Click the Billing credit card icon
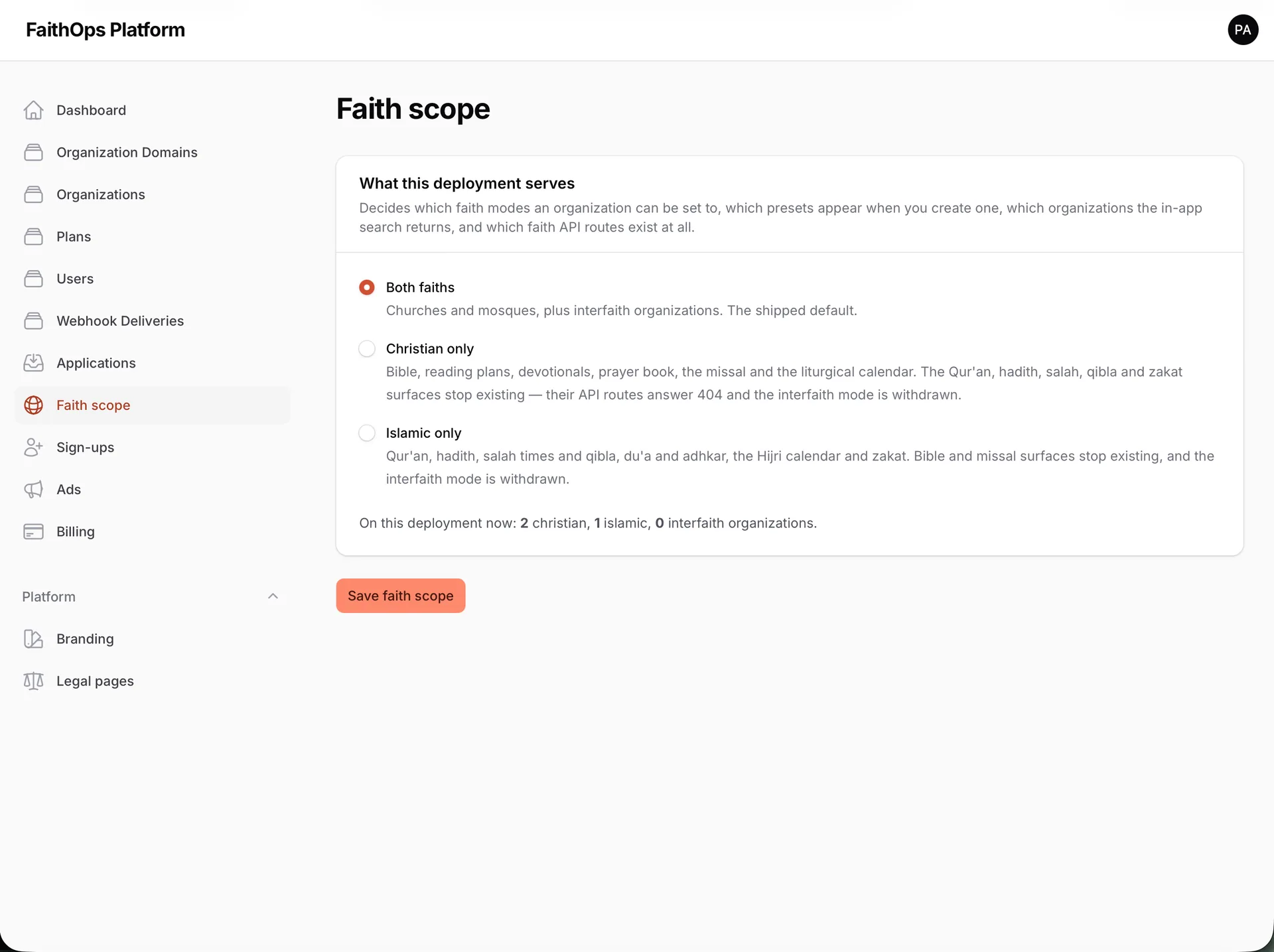This screenshot has width=1274, height=952. pos(33,531)
